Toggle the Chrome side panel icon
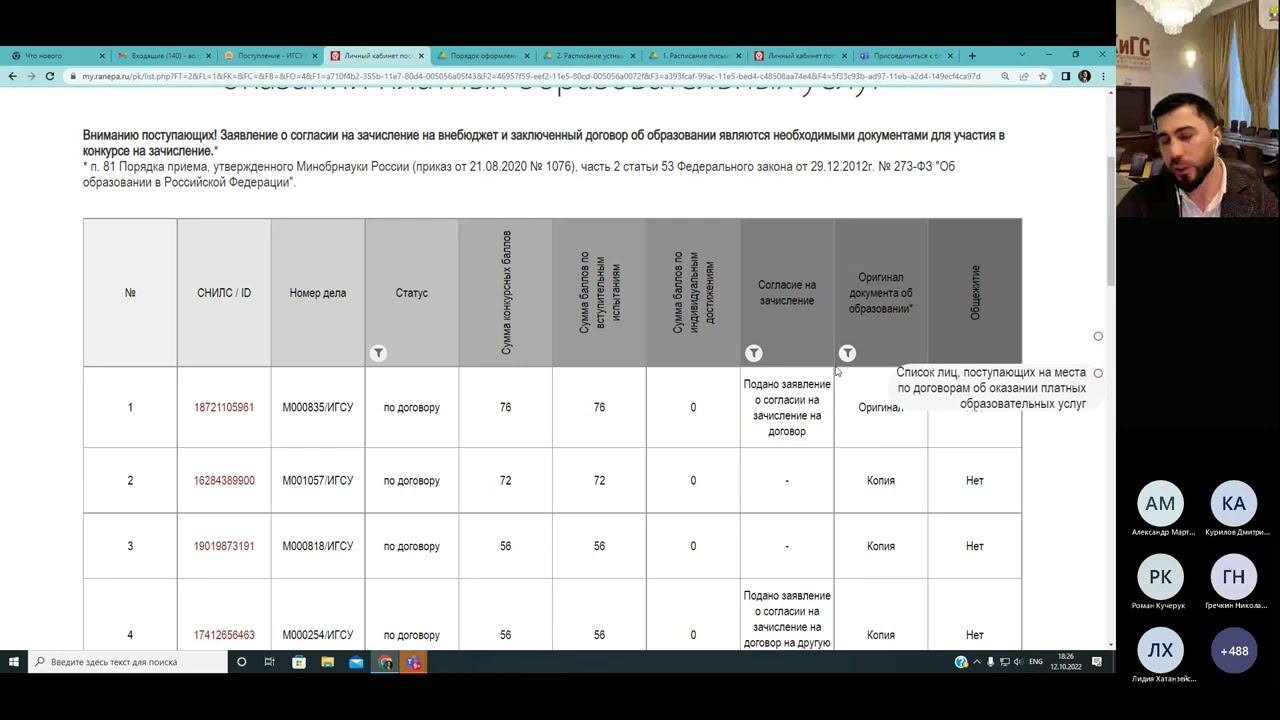This screenshot has width=1280, height=720. pos(1066,76)
